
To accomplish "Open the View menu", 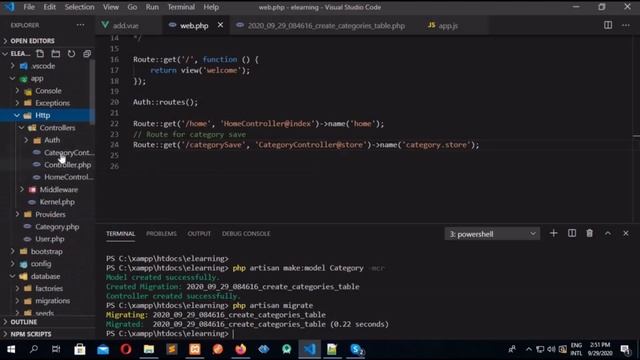I will point(111,7).
